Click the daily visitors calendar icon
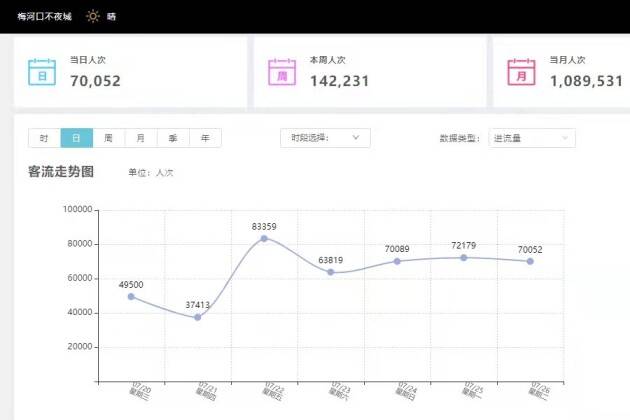The width and height of the screenshot is (630, 420). 43,72
